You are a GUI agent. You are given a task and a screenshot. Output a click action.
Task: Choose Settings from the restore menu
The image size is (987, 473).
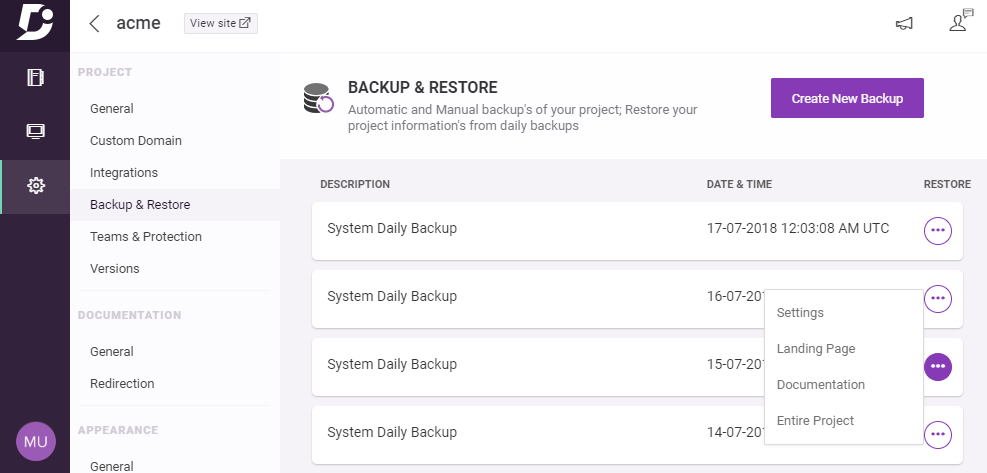click(x=800, y=312)
